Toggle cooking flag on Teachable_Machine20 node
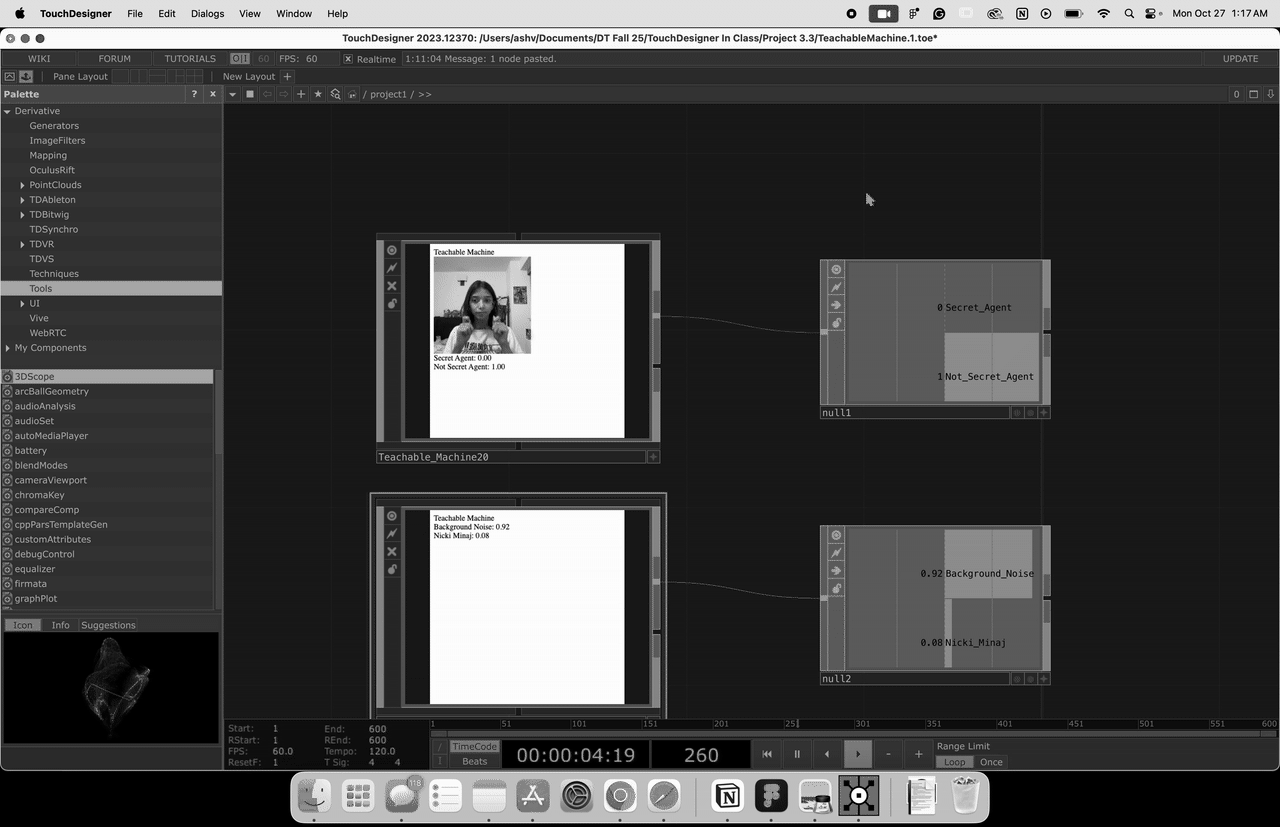1280x827 pixels. (392, 268)
